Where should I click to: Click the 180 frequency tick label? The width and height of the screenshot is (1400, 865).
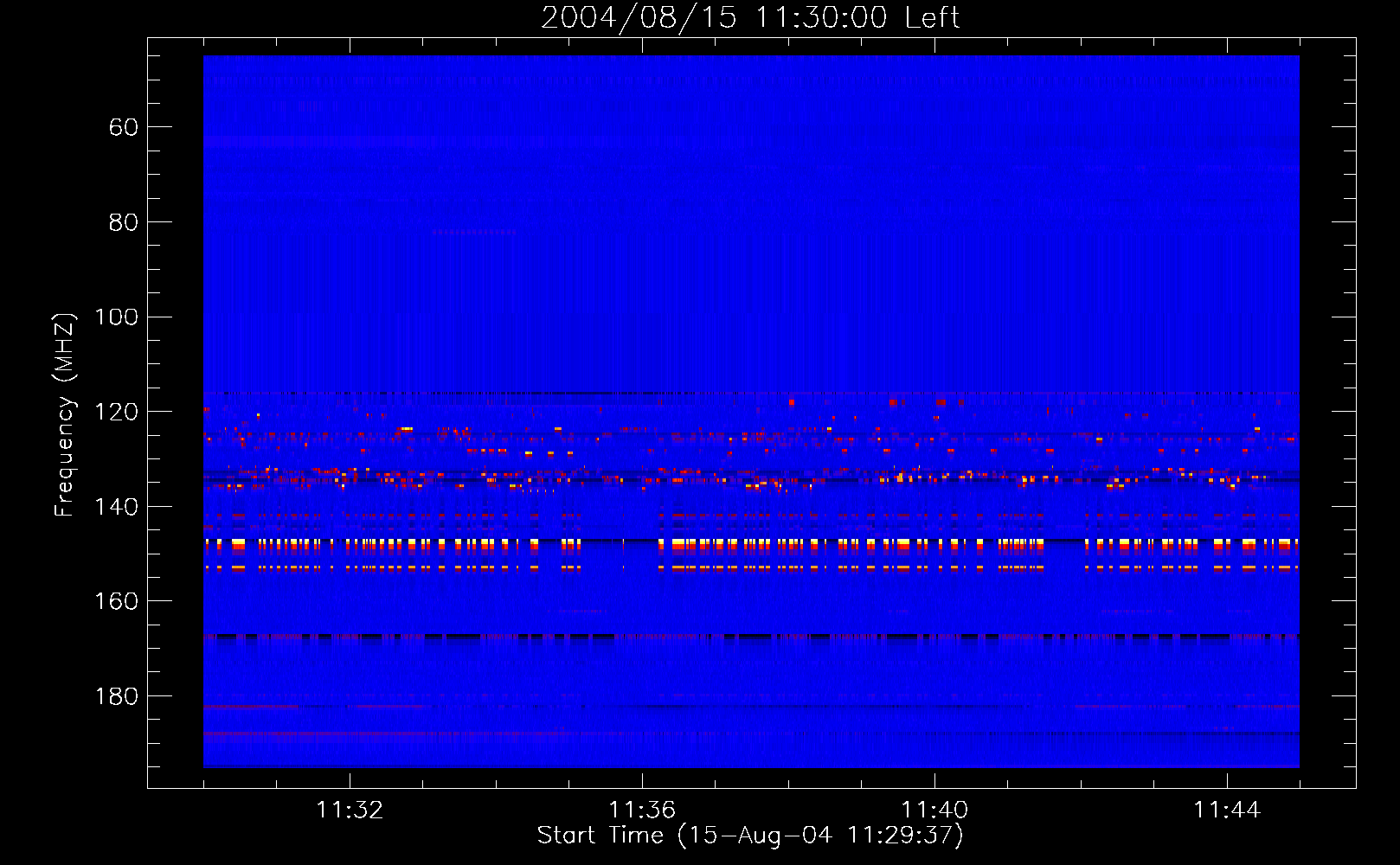116,696
